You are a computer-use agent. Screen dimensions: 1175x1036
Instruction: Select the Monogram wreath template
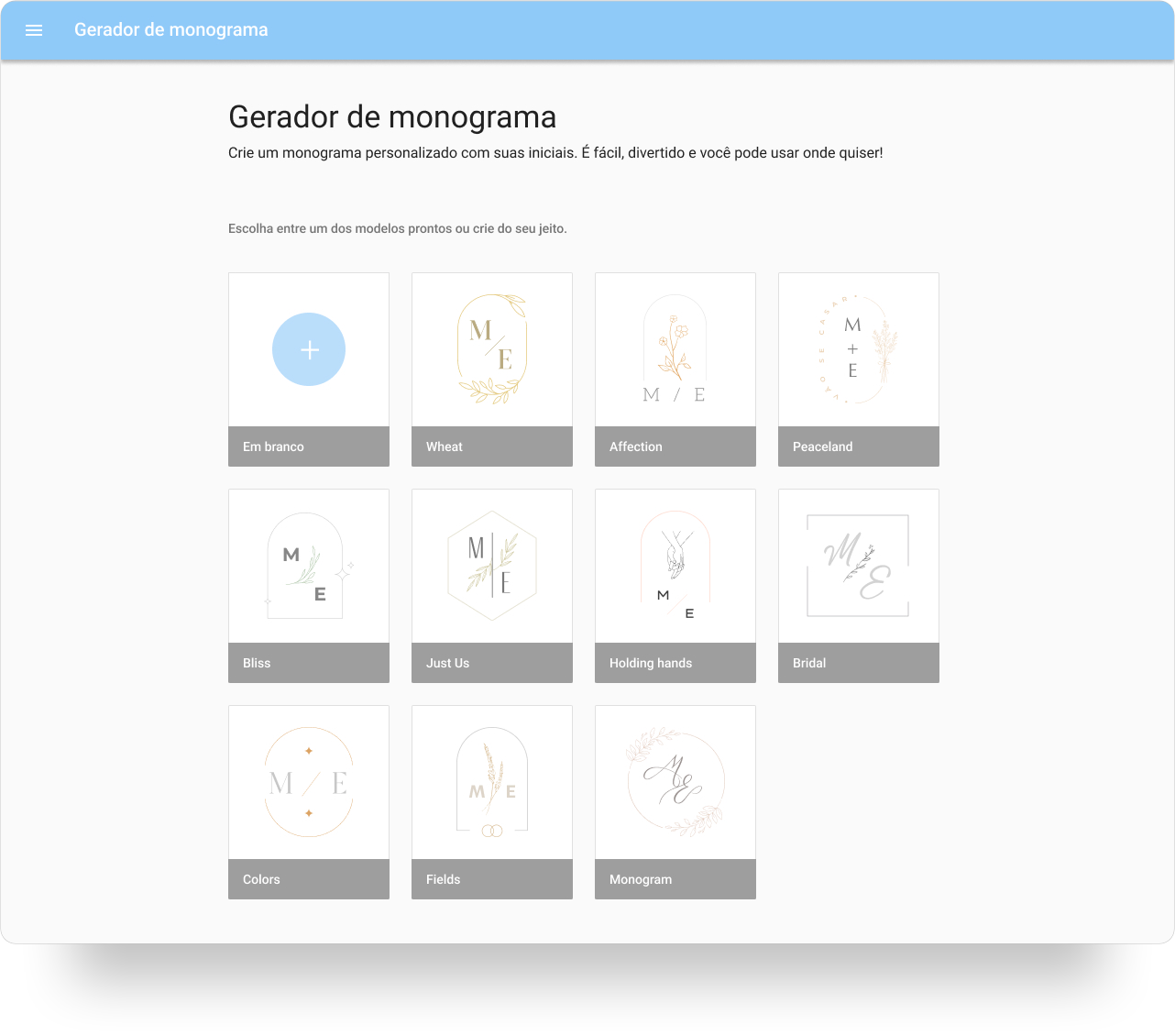coord(675,782)
